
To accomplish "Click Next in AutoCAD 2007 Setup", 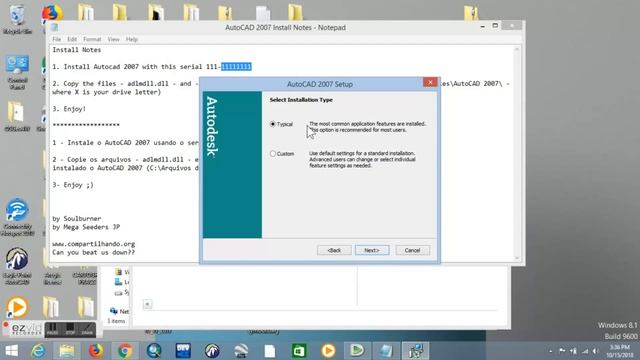I will click(372, 250).
